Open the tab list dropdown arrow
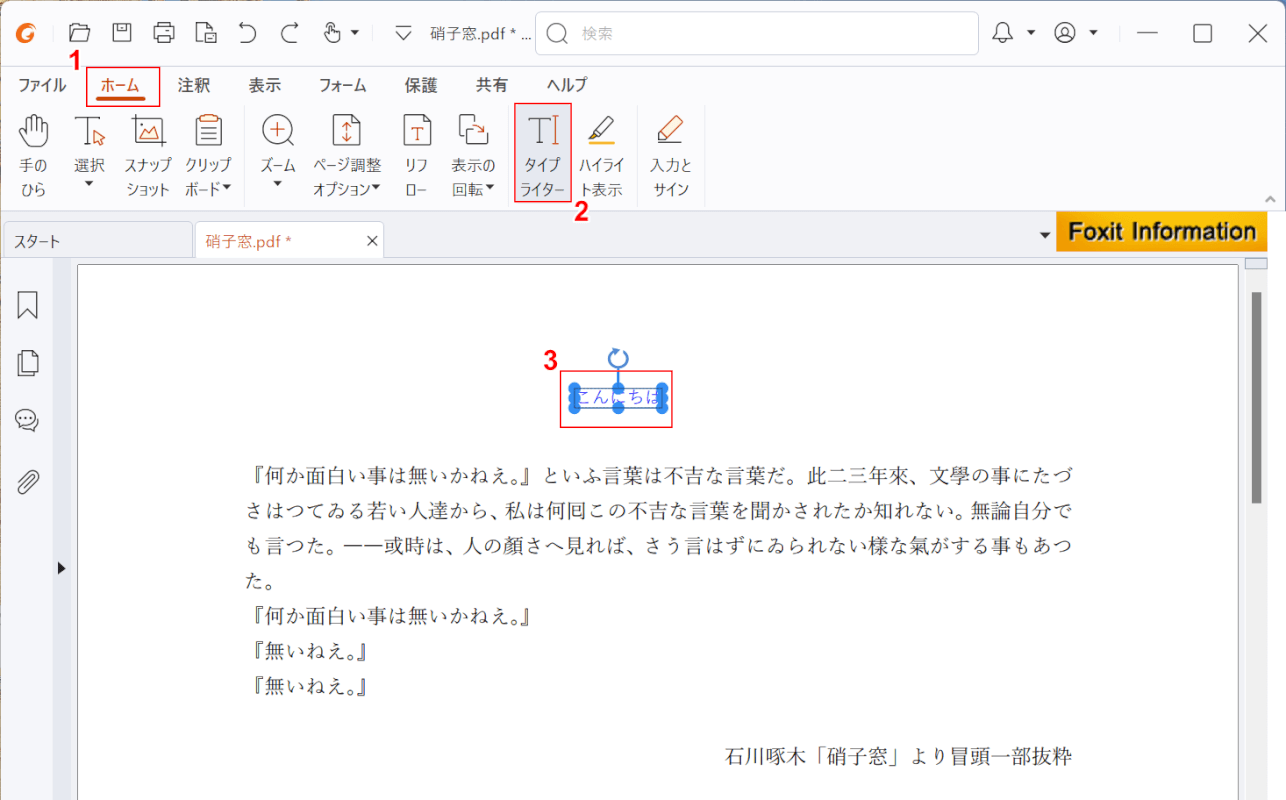The image size is (1286, 800). (x=1045, y=236)
